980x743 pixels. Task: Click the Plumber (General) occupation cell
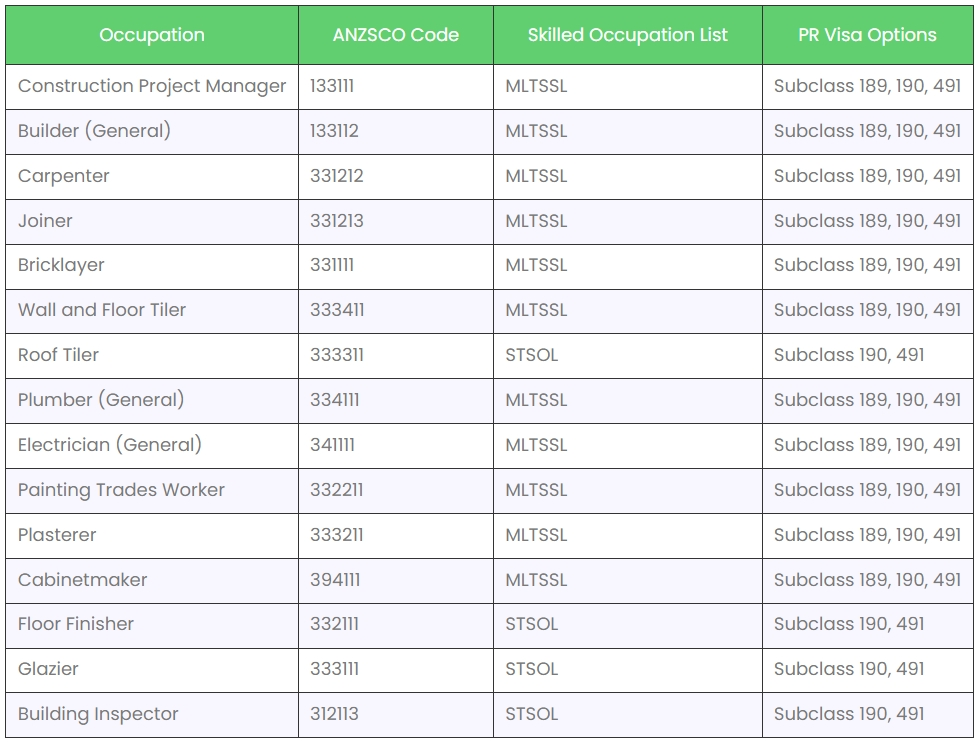point(101,400)
